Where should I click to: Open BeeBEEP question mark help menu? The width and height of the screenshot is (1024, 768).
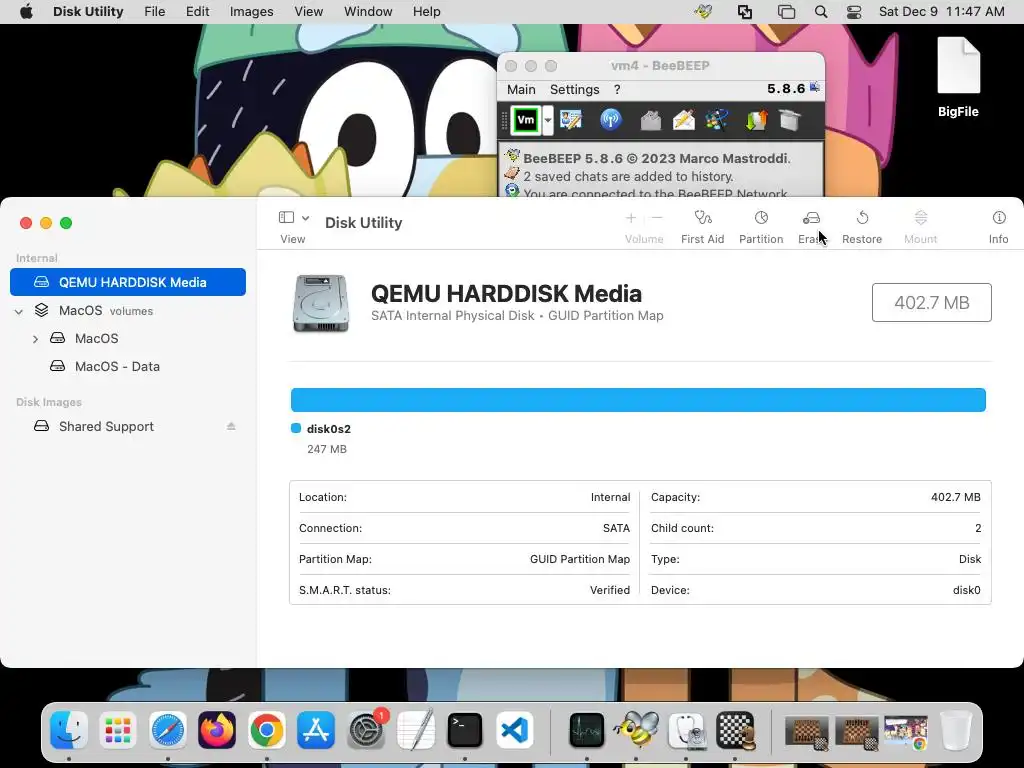point(617,89)
